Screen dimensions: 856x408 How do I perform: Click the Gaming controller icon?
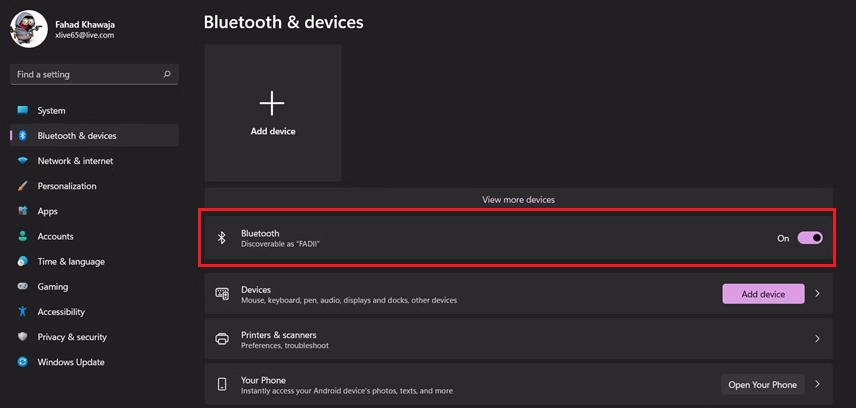click(22, 286)
